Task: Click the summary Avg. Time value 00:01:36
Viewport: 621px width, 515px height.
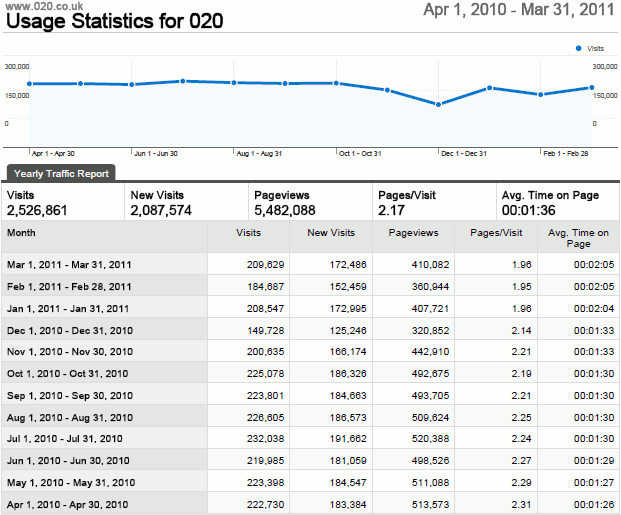Action: click(x=528, y=210)
